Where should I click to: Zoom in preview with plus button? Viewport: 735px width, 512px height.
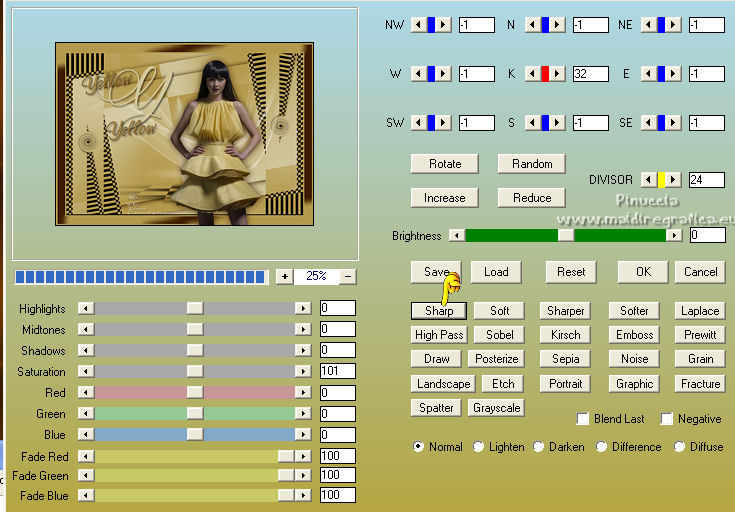285,277
